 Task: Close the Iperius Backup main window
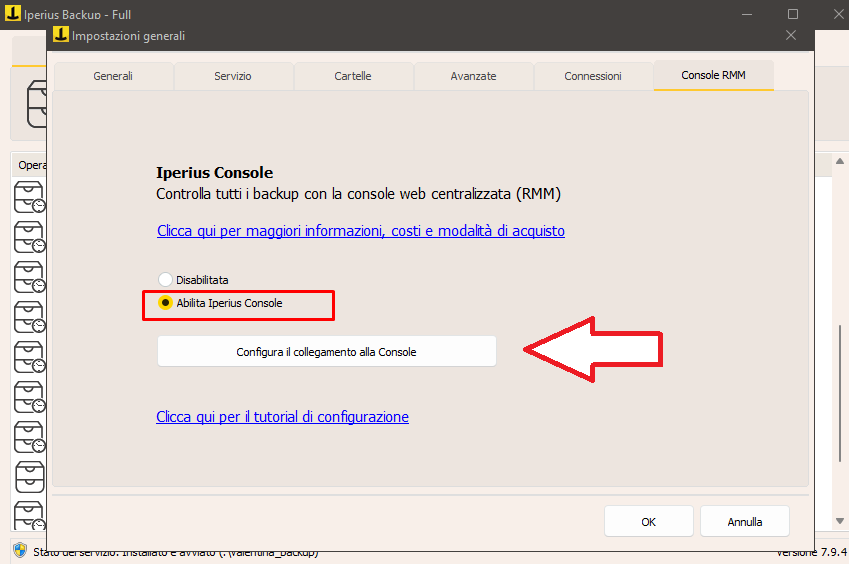[x=839, y=14]
